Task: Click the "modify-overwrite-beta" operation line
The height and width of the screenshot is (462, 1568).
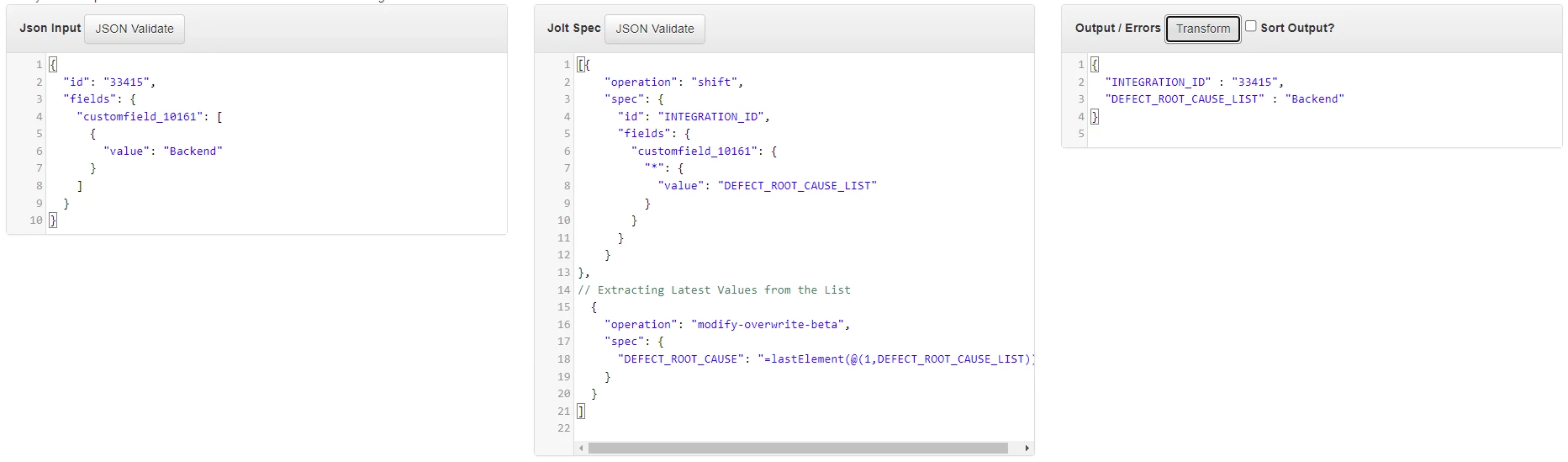Action: (728, 324)
